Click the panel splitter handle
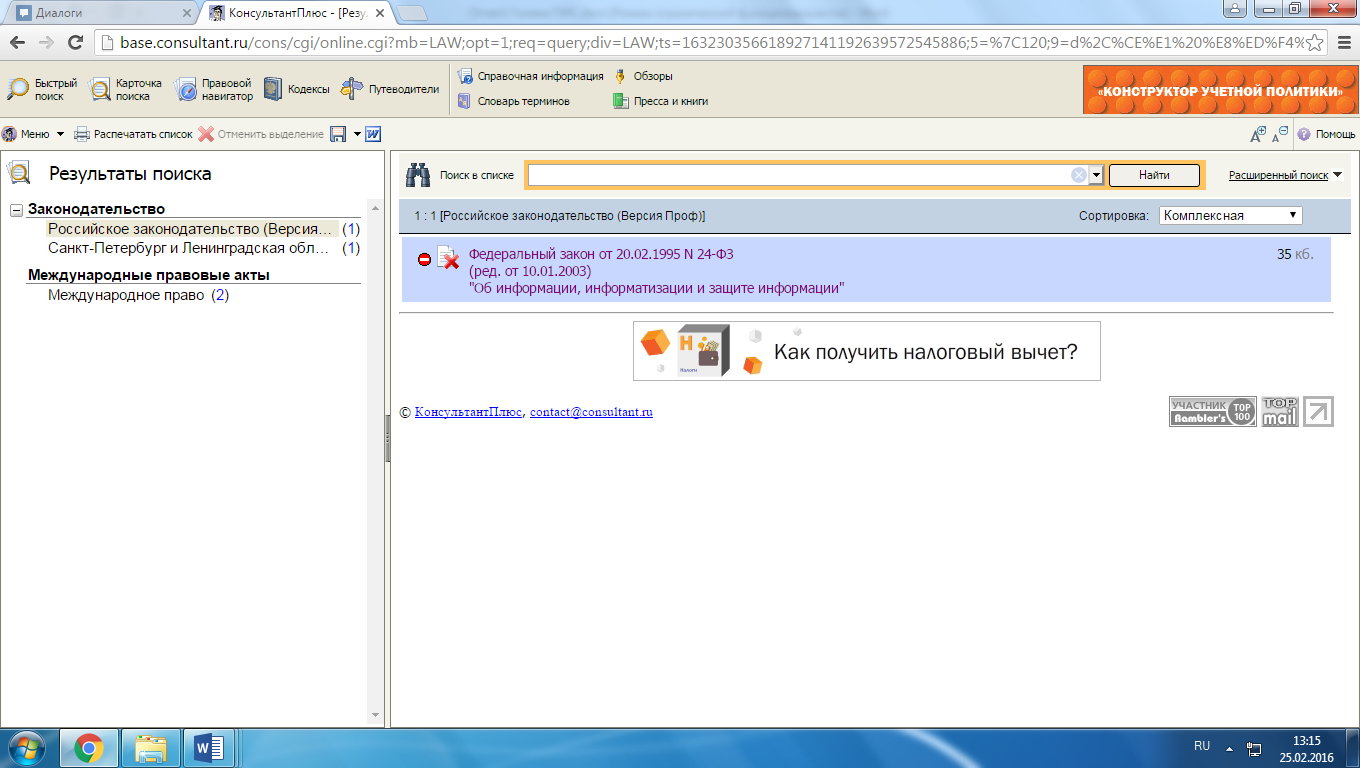The image size is (1360, 768). tap(387, 438)
